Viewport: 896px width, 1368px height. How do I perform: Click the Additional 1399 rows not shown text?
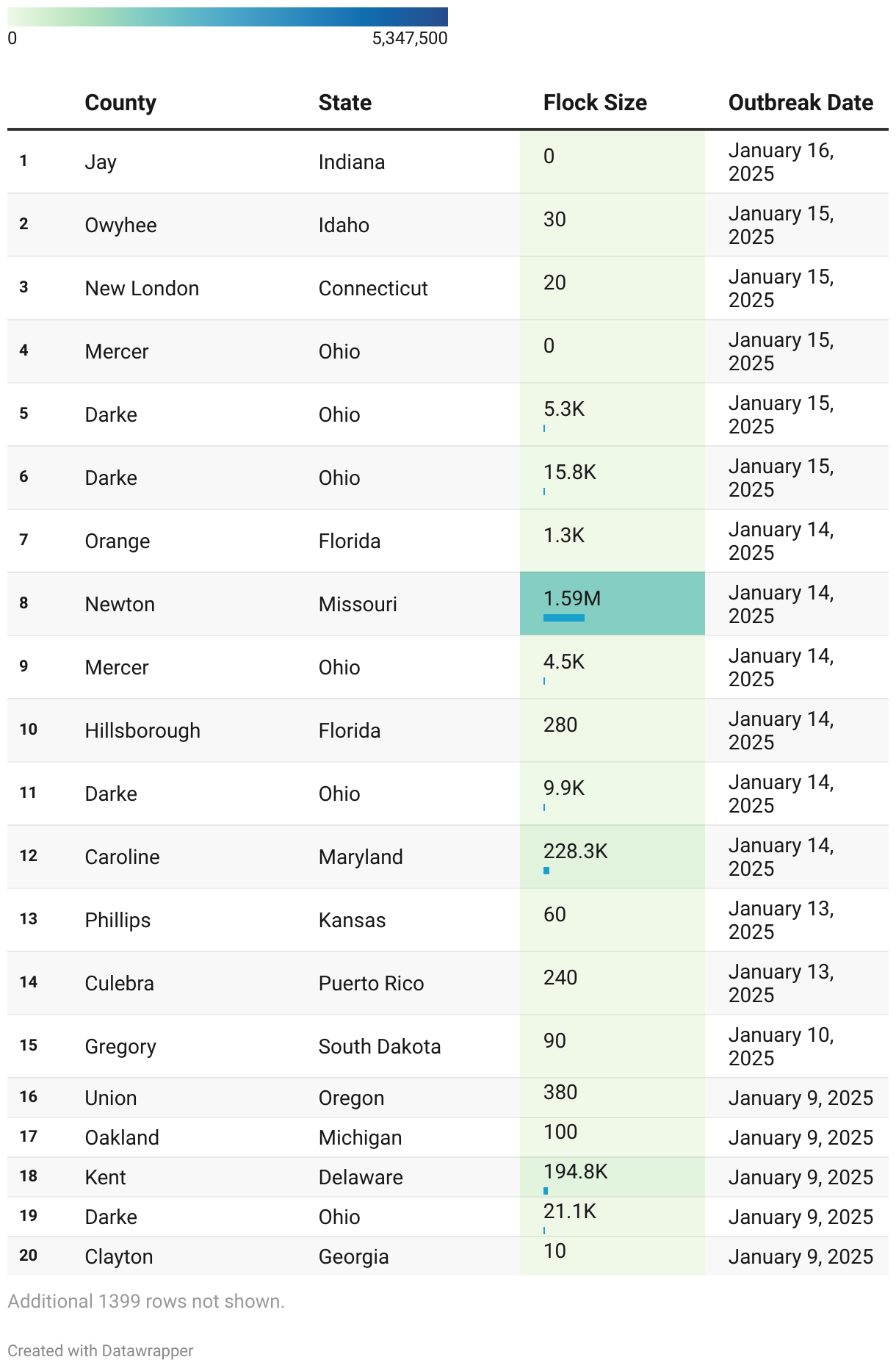click(x=146, y=1301)
